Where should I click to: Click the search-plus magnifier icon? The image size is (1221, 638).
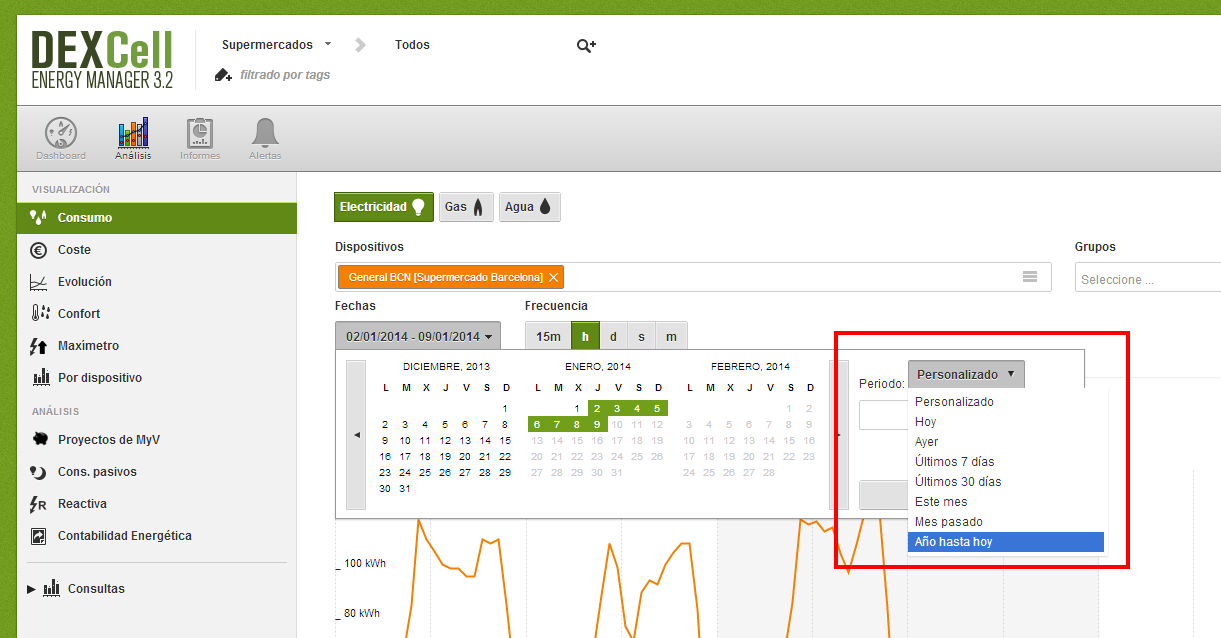586,45
